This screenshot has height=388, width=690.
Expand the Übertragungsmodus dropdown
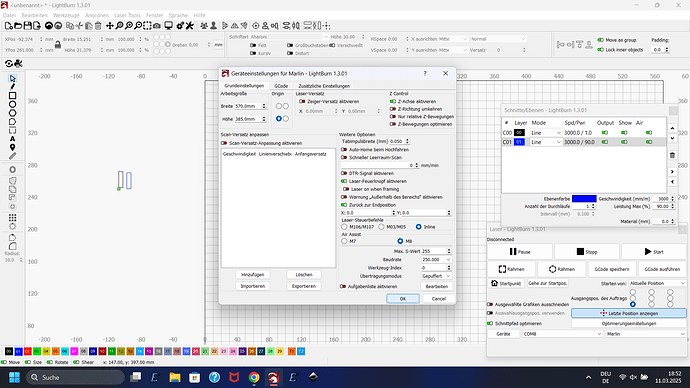click(x=436, y=276)
